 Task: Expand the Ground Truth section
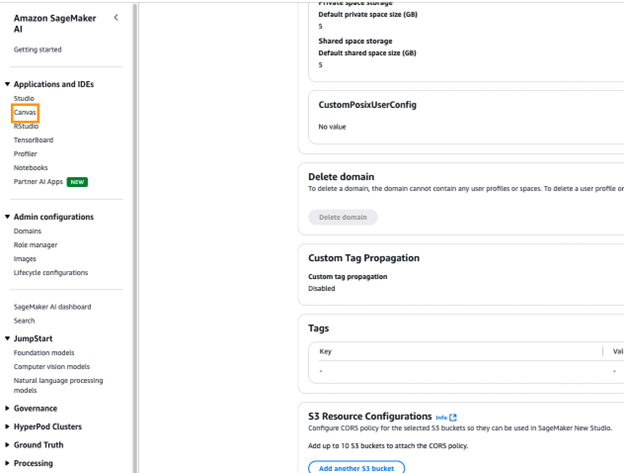[7, 445]
